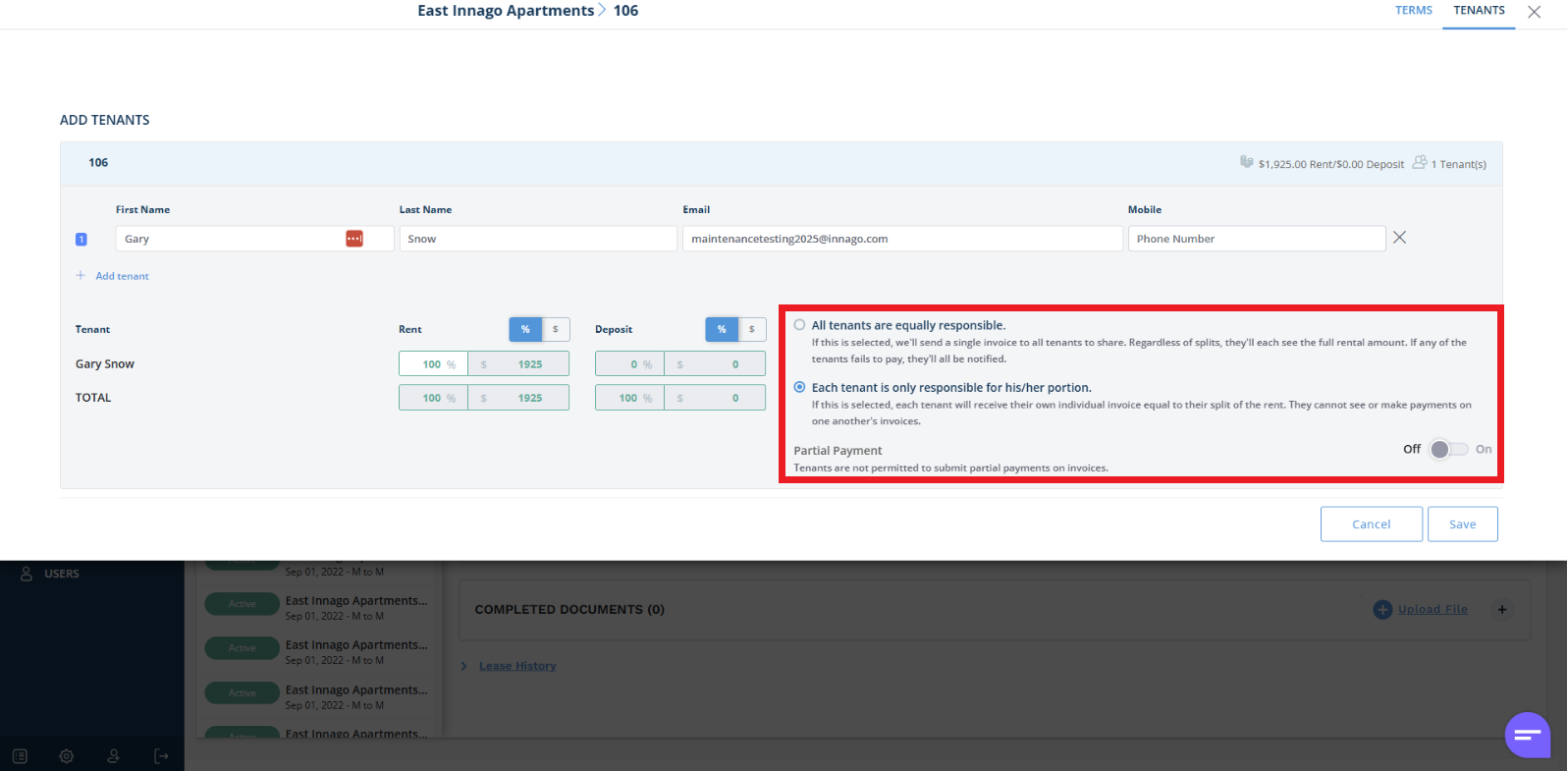The width and height of the screenshot is (1568, 771).
Task: Select 'All tenants are equally responsible' option
Action: (799, 325)
